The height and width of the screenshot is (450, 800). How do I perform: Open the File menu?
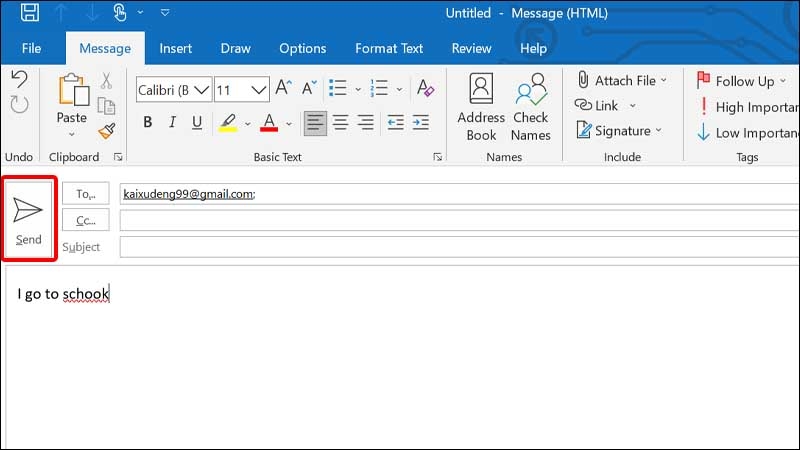31,48
